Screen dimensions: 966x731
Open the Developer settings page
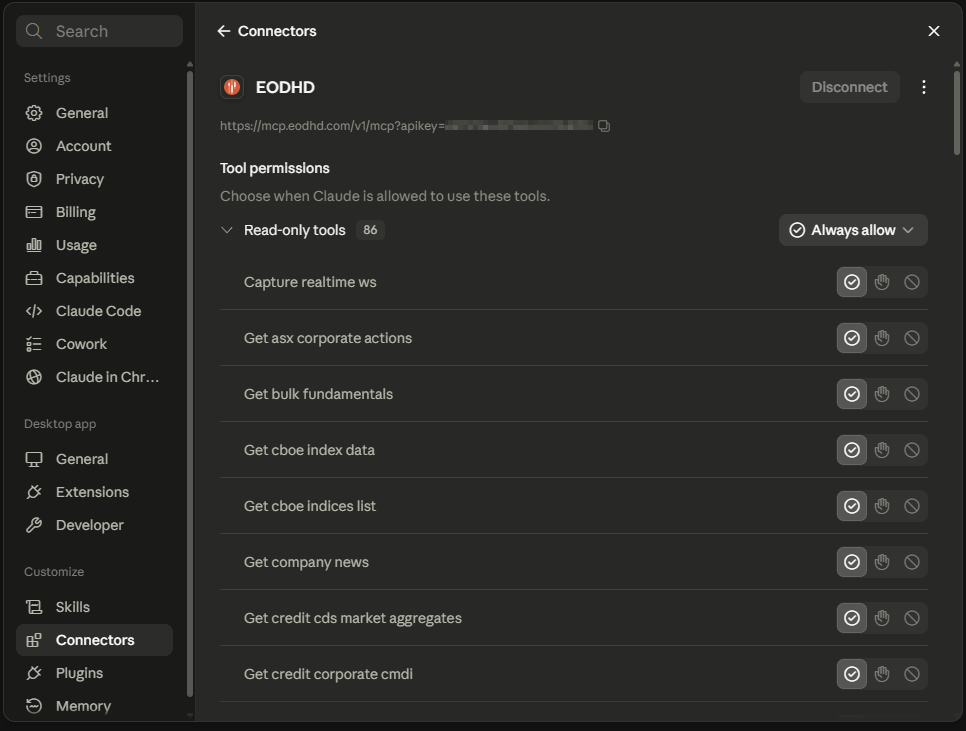point(94,525)
